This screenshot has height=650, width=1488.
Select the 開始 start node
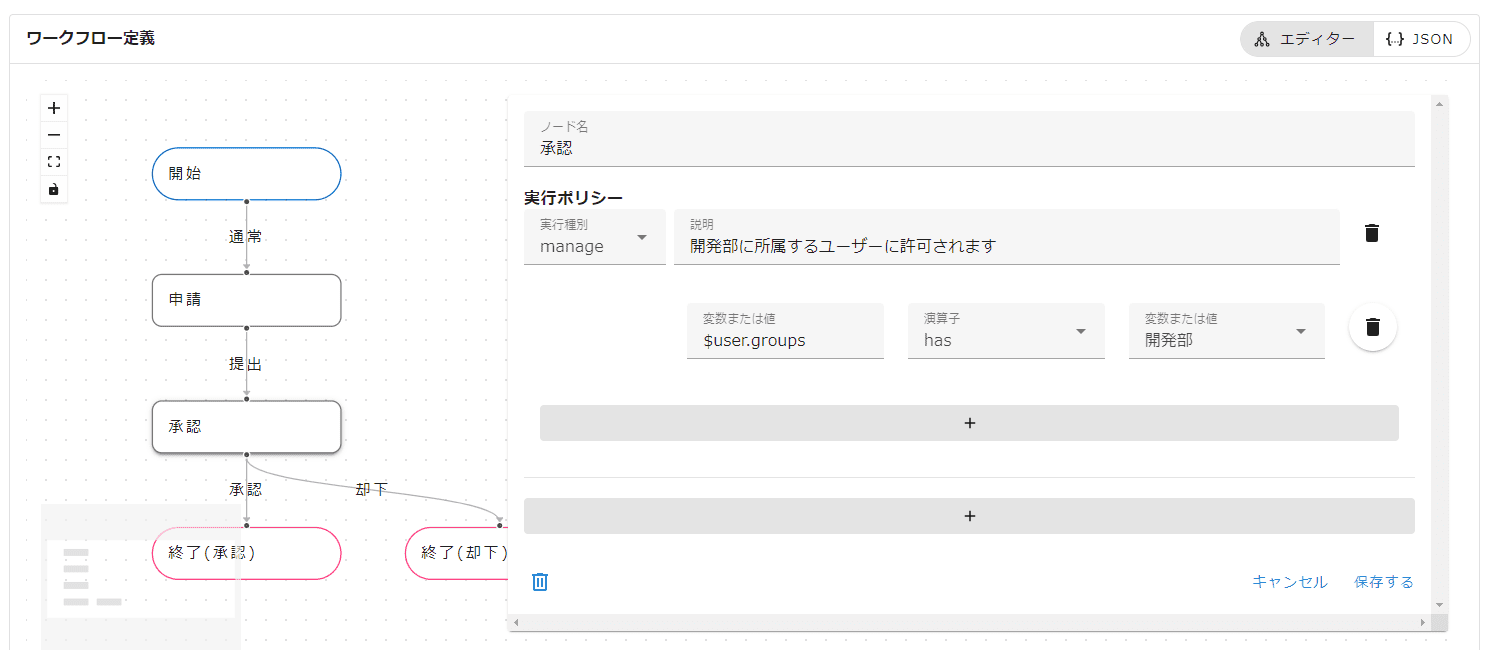(247, 174)
